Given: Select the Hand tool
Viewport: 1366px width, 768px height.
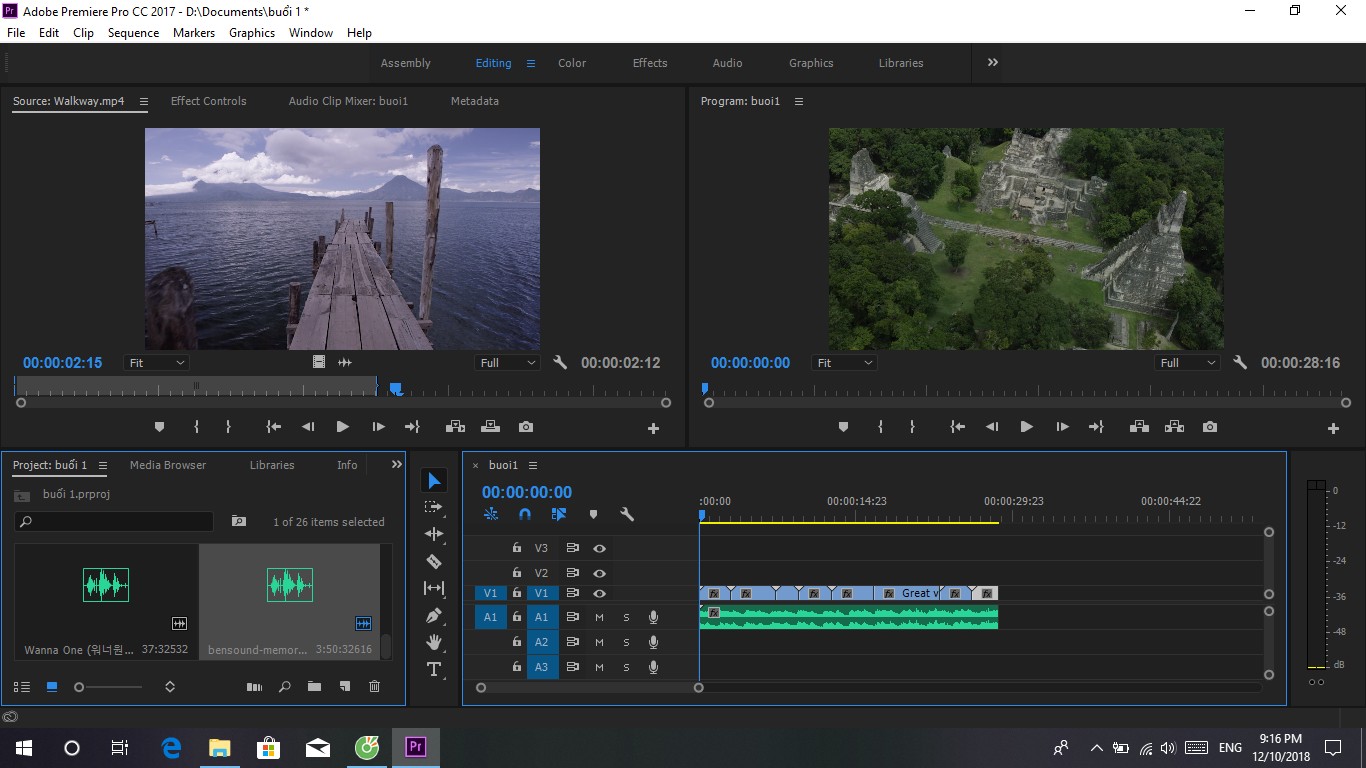Looking at the screenshot, I should 433,642.
